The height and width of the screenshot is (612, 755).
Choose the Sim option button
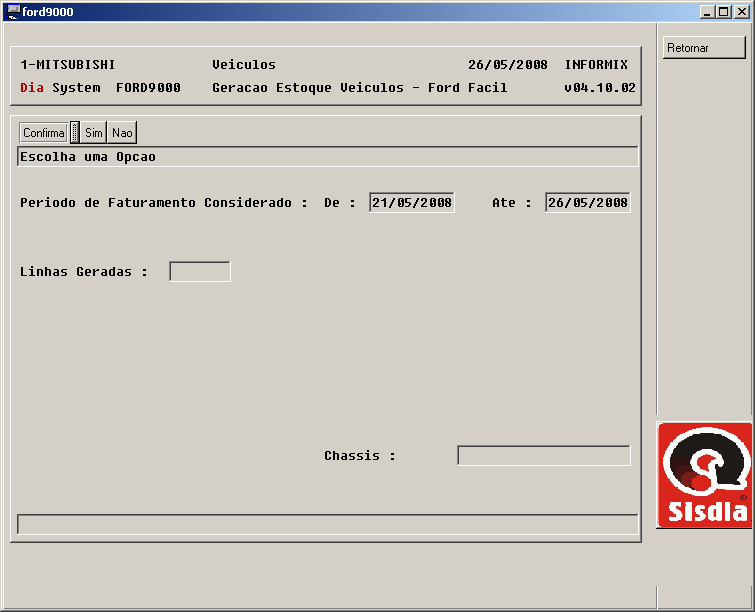[x=93, y=132]
